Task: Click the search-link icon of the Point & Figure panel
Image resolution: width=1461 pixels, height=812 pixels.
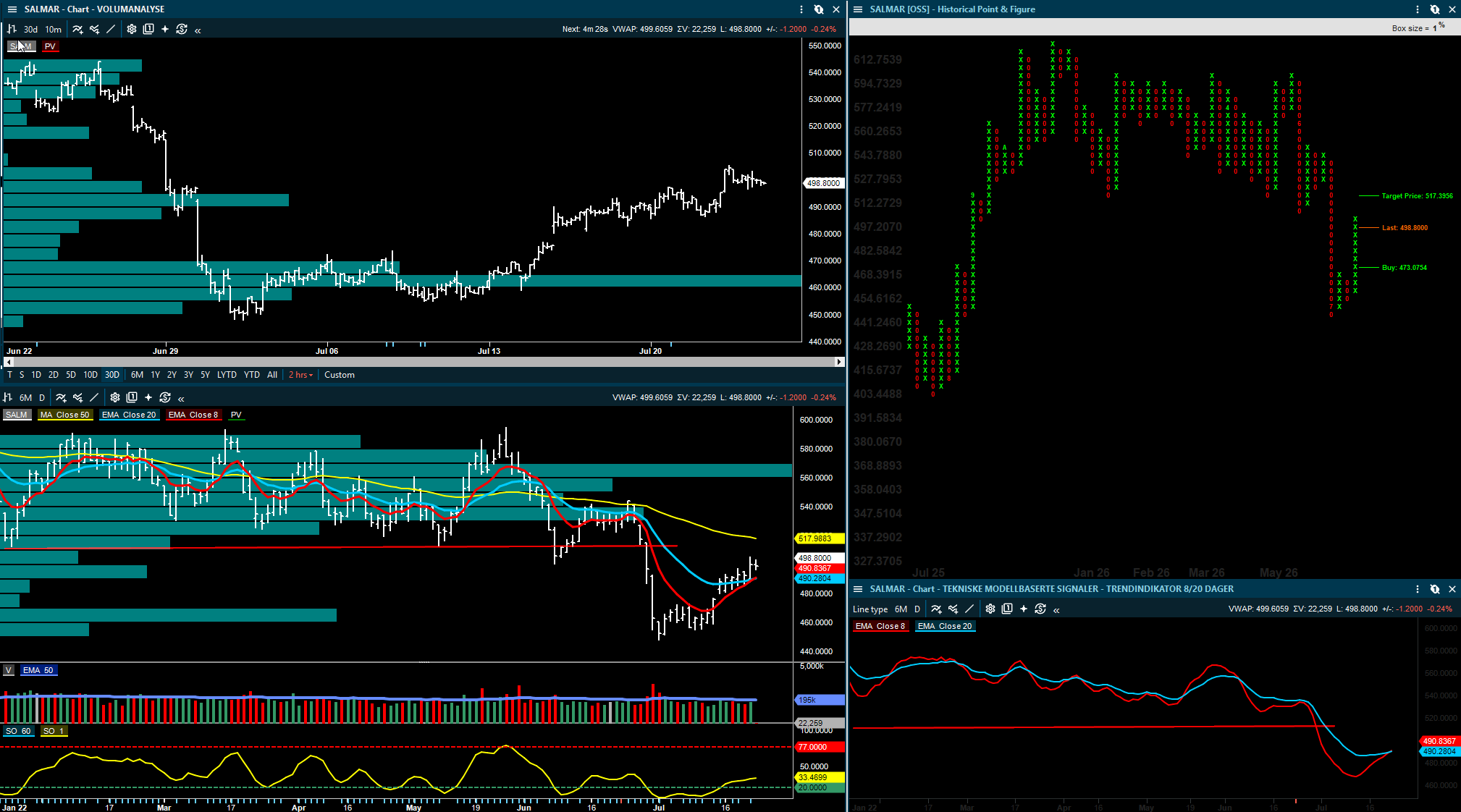Action: 1435,9
